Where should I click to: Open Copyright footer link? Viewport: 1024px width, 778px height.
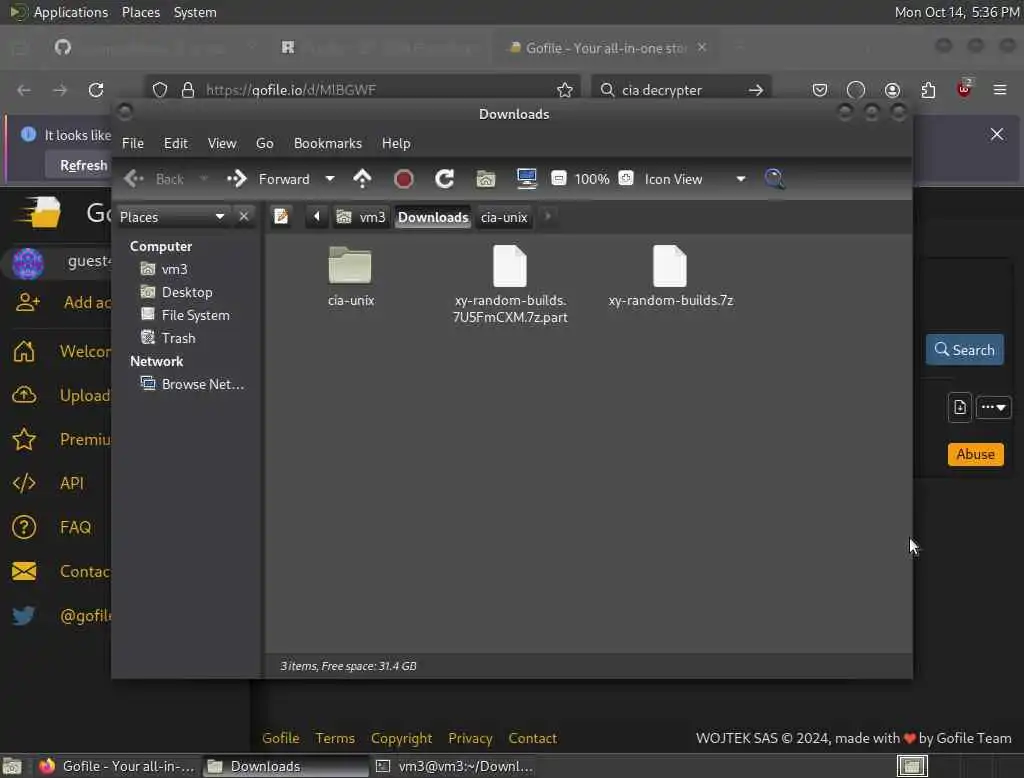[402, 738]
